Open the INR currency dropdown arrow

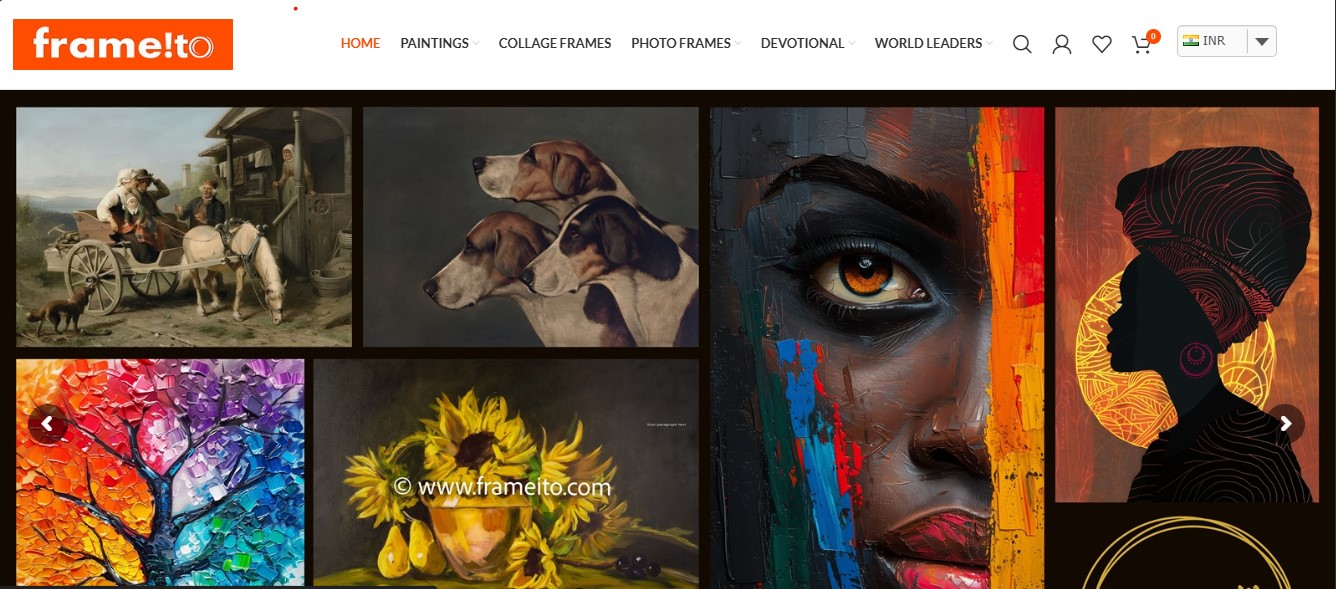[1262, 42]
